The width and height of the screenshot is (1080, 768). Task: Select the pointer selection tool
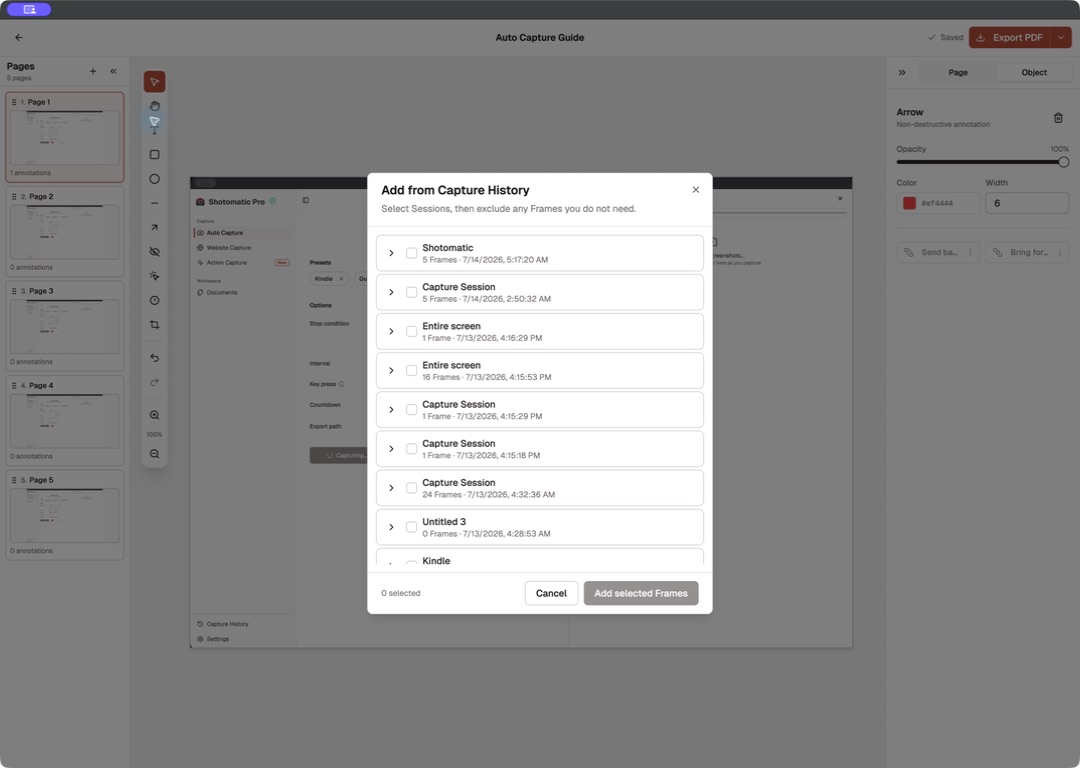pos(154,82)
